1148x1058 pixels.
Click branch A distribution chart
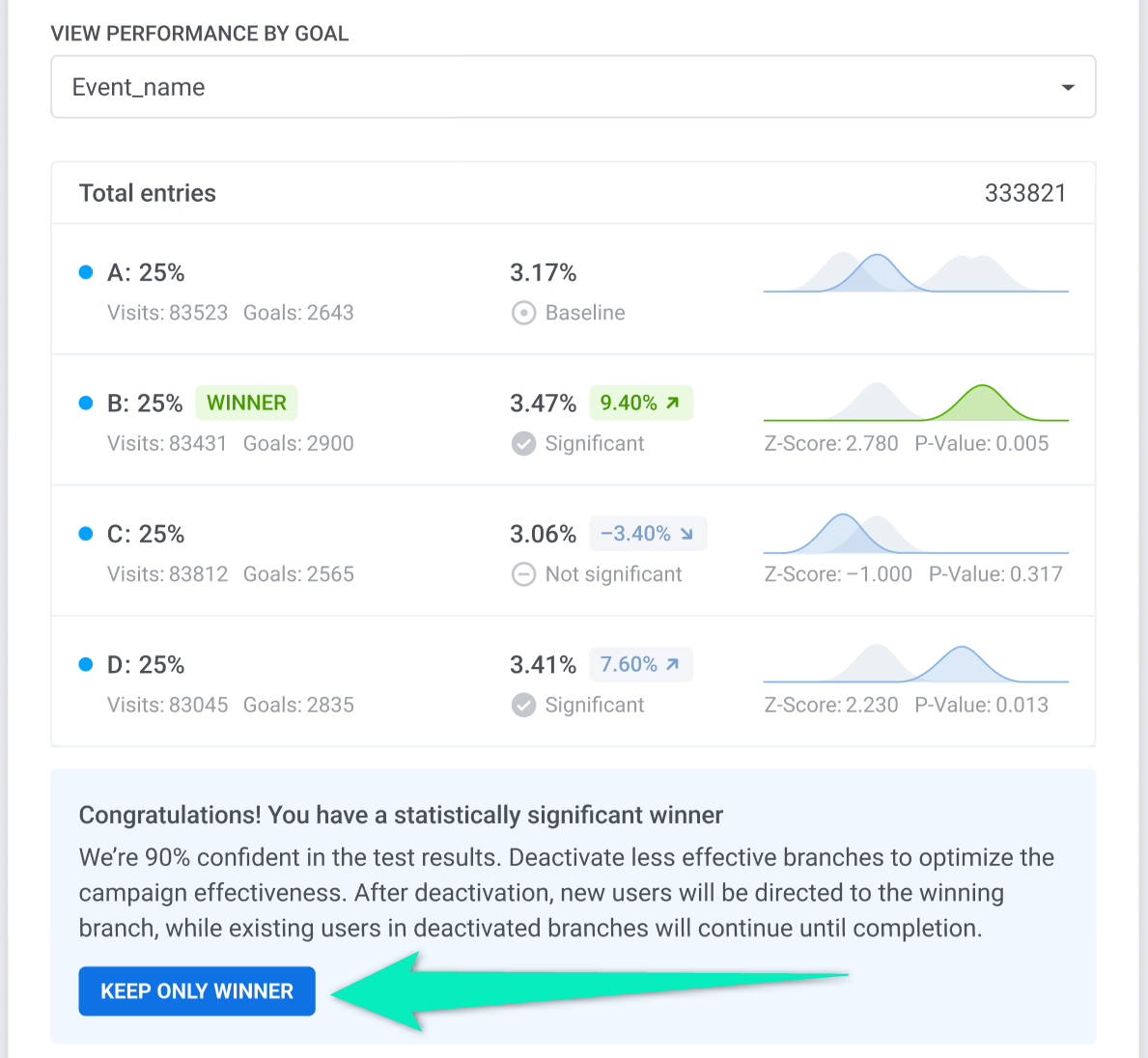(x=915, y=273)
